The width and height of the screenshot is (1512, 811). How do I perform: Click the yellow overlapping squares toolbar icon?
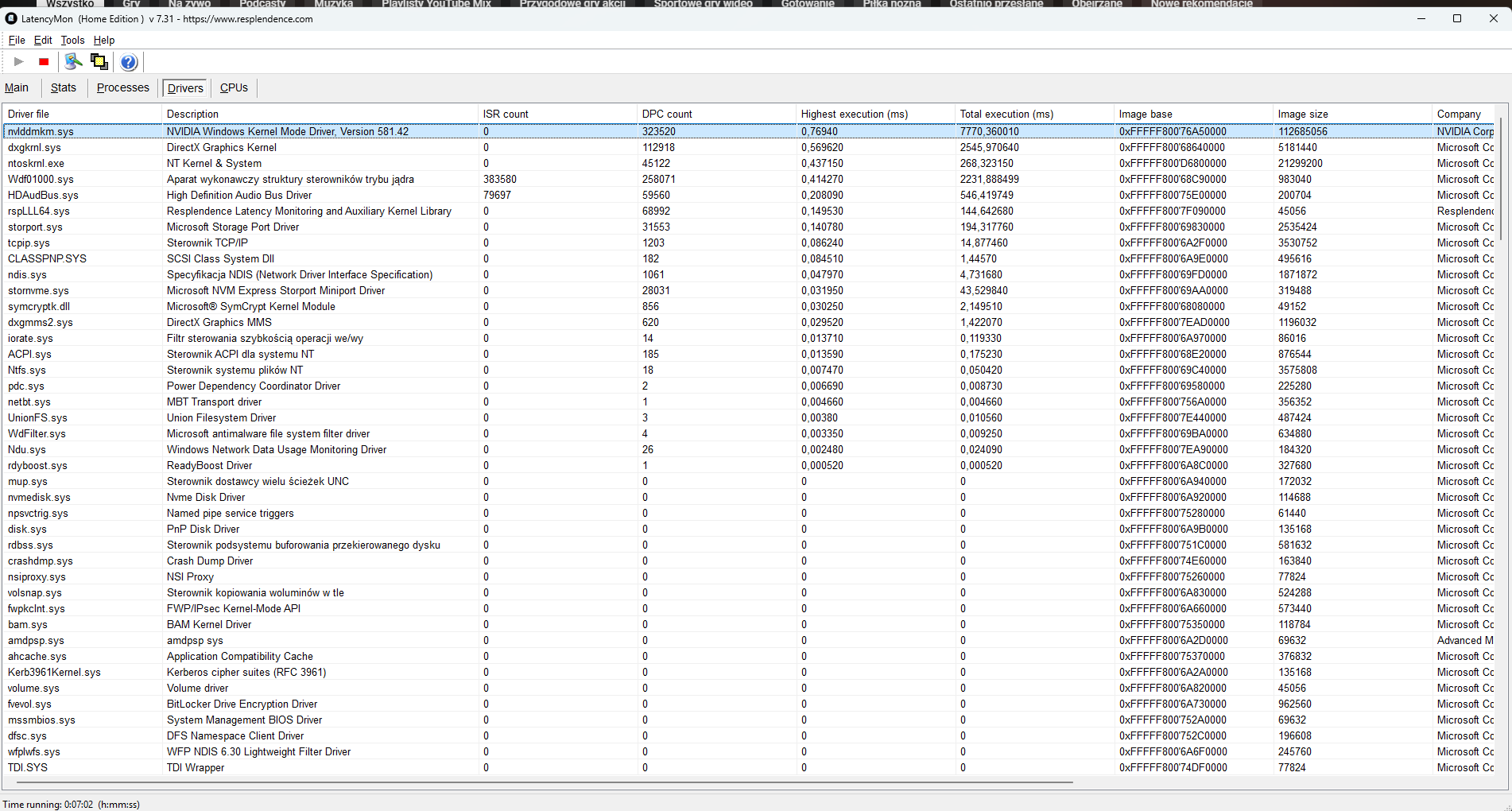point(99,62)
